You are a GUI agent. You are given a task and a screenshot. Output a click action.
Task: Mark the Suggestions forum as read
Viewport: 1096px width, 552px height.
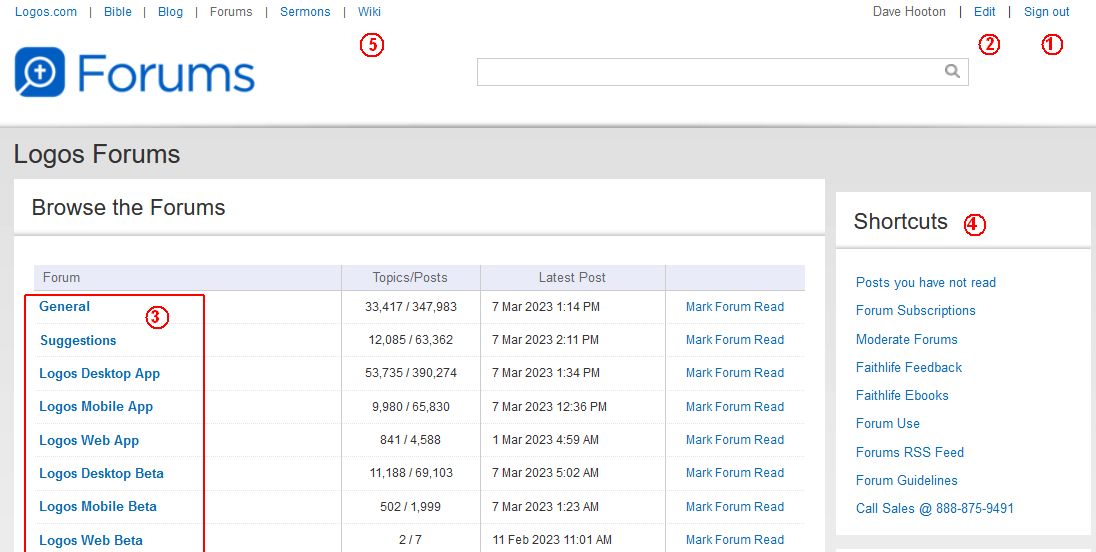tap(735, 340)
